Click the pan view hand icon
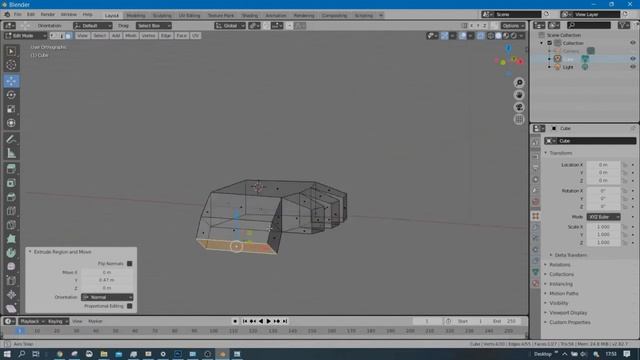The width and height of the screenshot is (640, 360). pos(519,95)
